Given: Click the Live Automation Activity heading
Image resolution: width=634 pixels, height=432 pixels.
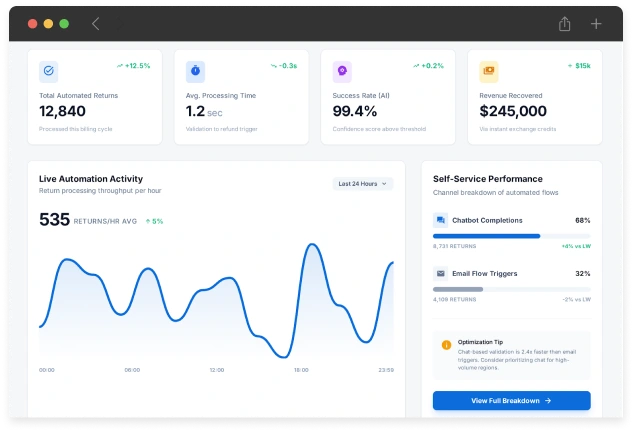Looking at the screenshot, I should click(x=98, y=178).
